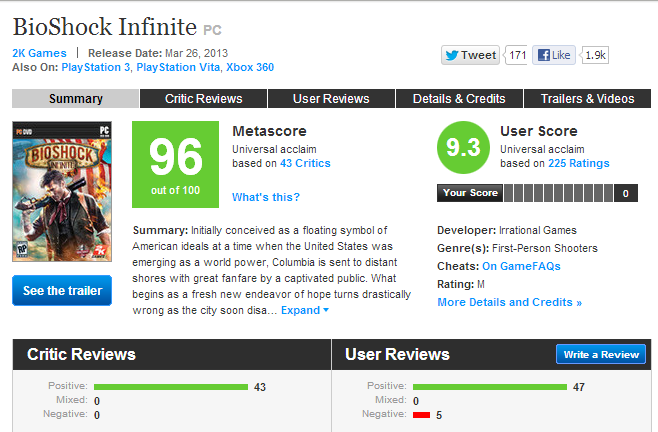
Task: Click the What's this? link
Action: pyautogui.click(x=266, y=197)
